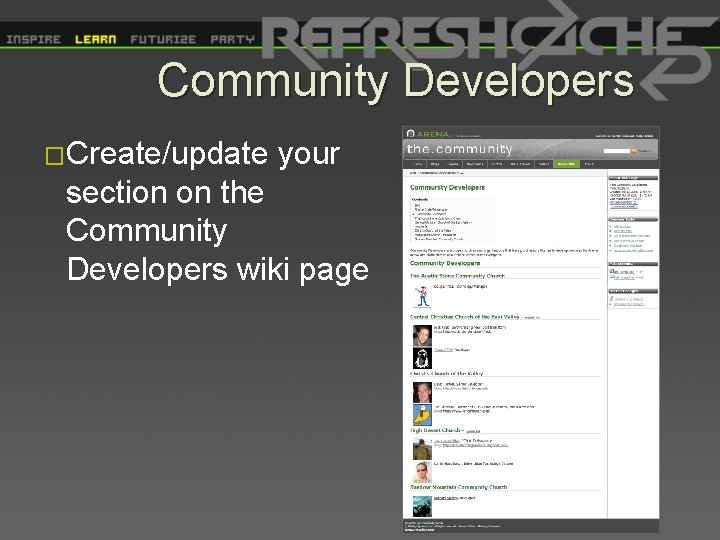Viewport: 720px width, 540px height.
Task: Click Christ's Church of the Valley heading
Action: (446, 373)
